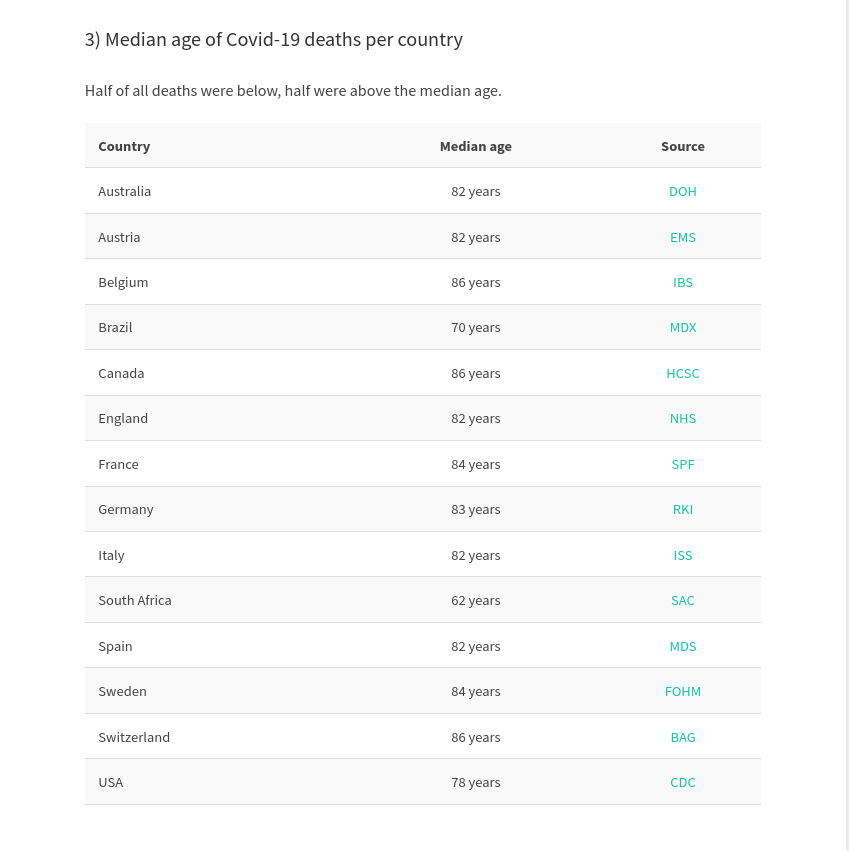Image resolution: width=849 pixels, height=851 pixels.
Task: Open the SAC link for South Africa
Action: [682, 601]
